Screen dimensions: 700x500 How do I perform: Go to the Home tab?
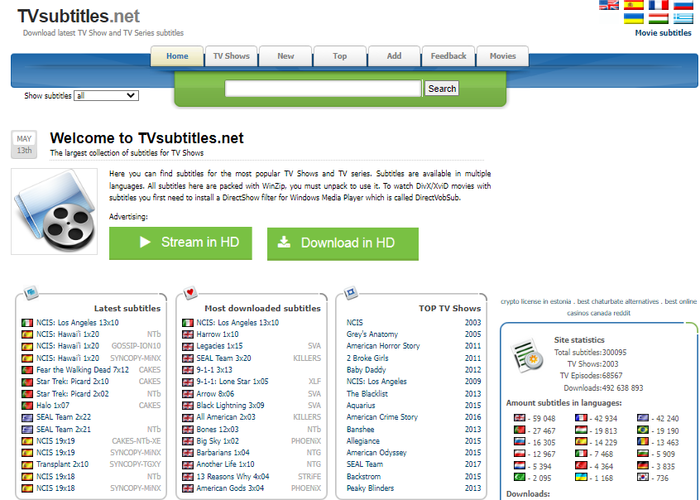(x=177, y=56)
